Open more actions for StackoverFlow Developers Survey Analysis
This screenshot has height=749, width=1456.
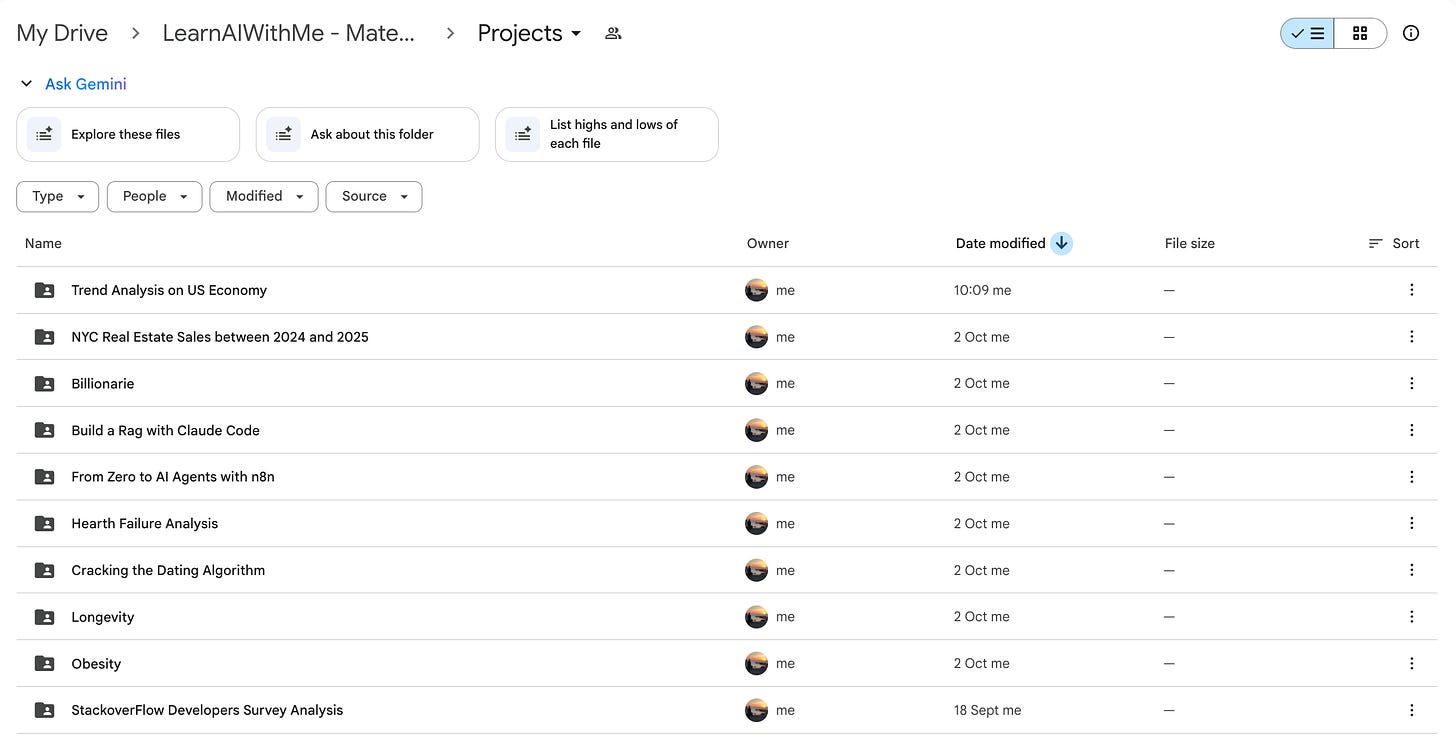tap(1411, 710)
